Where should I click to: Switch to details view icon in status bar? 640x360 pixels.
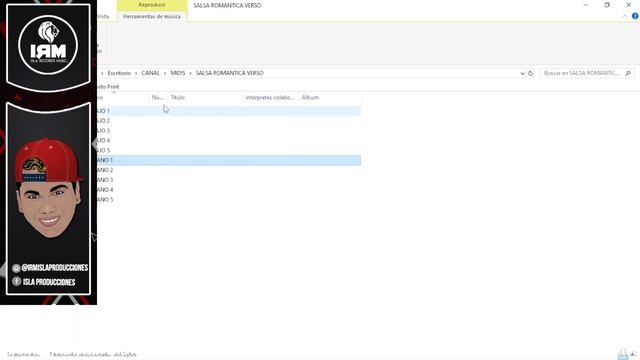point(622,354)
